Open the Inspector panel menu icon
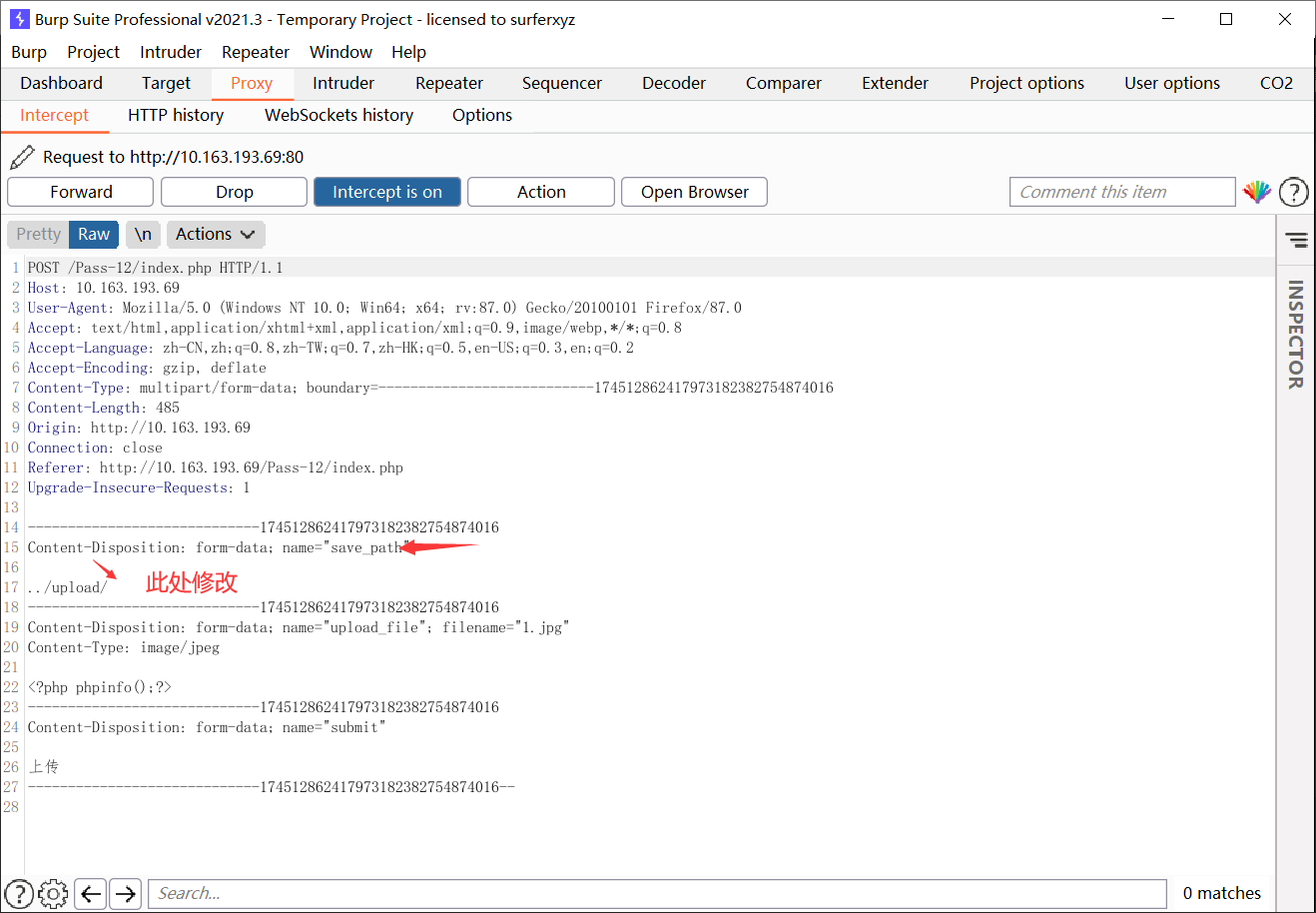The height and width of the screenshot is (913, 1316). point(1296,240)
